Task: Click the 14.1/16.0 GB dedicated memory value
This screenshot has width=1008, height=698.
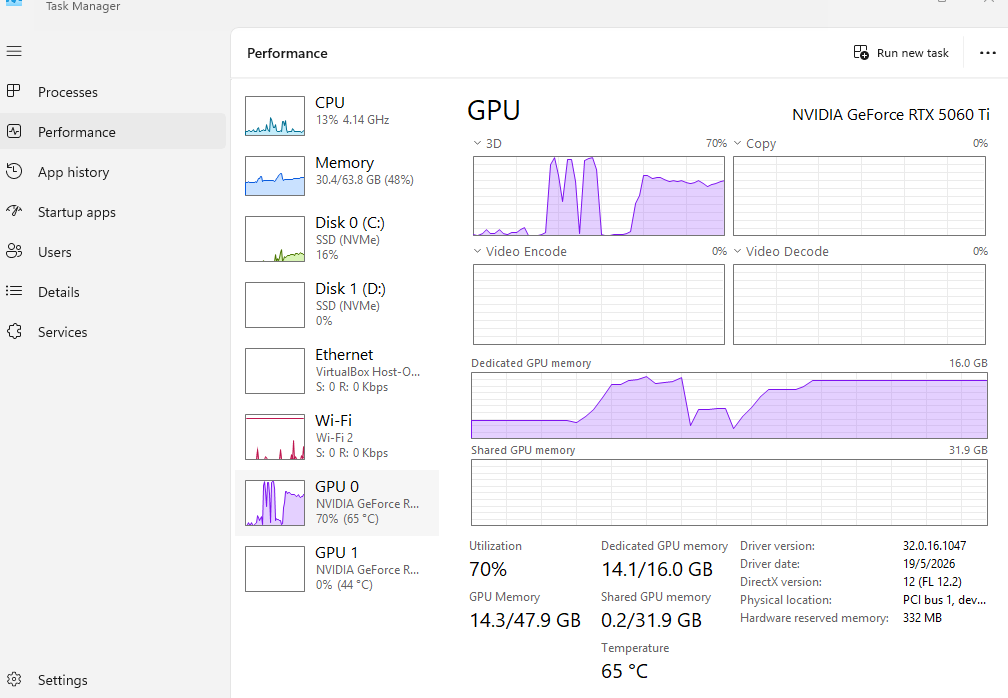Action: 657,569
